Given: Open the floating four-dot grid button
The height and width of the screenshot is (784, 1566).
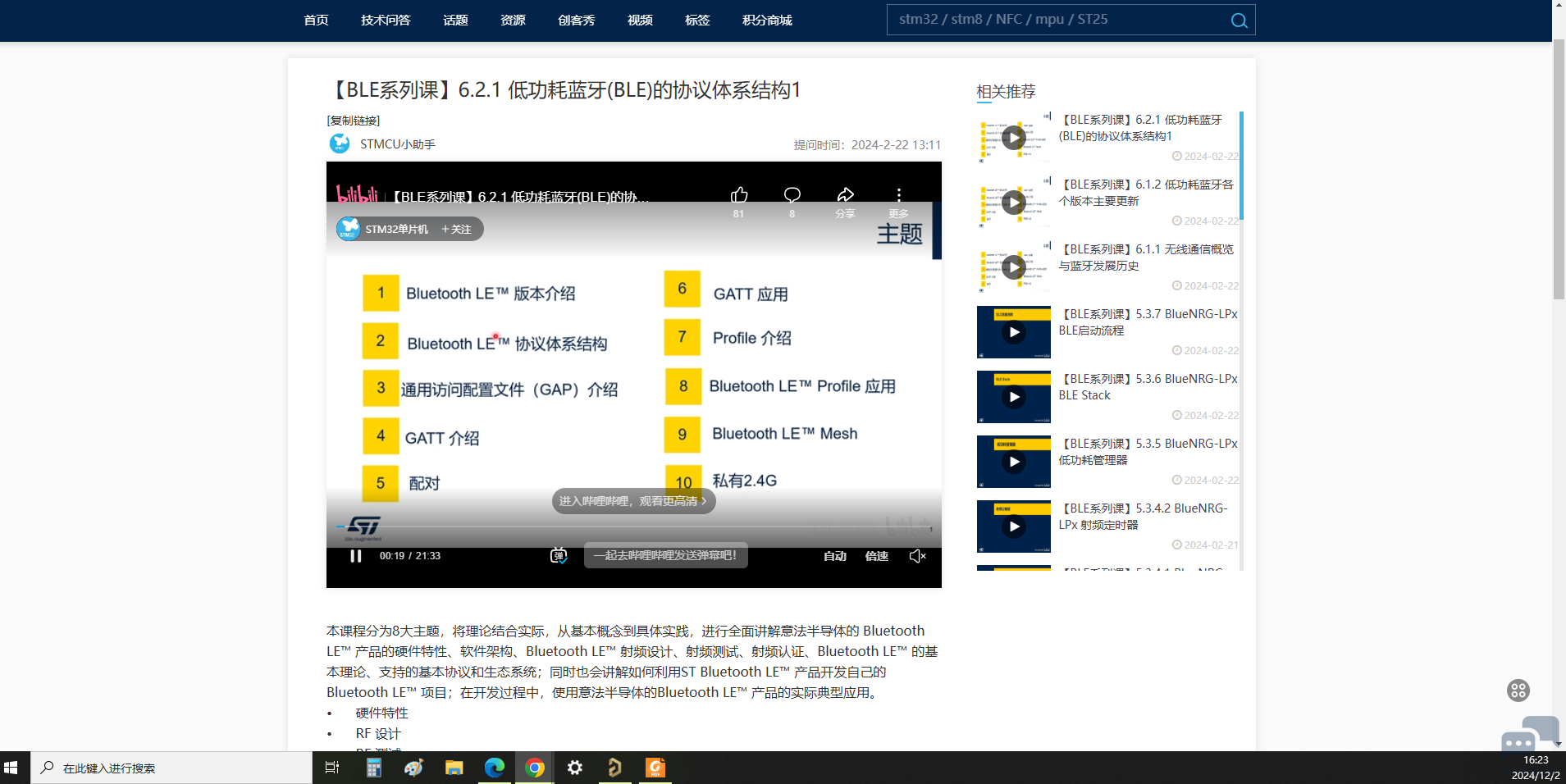Looking at the screenshot, I should coord(1518,691).
